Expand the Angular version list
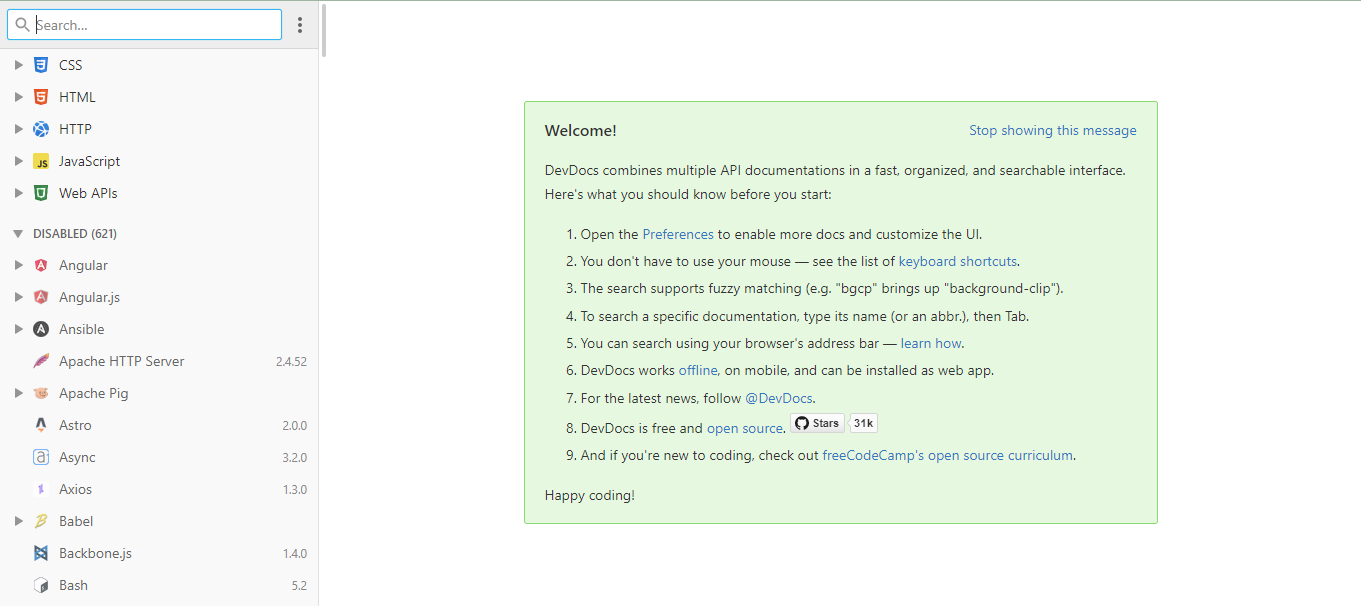The image size is (1361, 606). [18, 265]
